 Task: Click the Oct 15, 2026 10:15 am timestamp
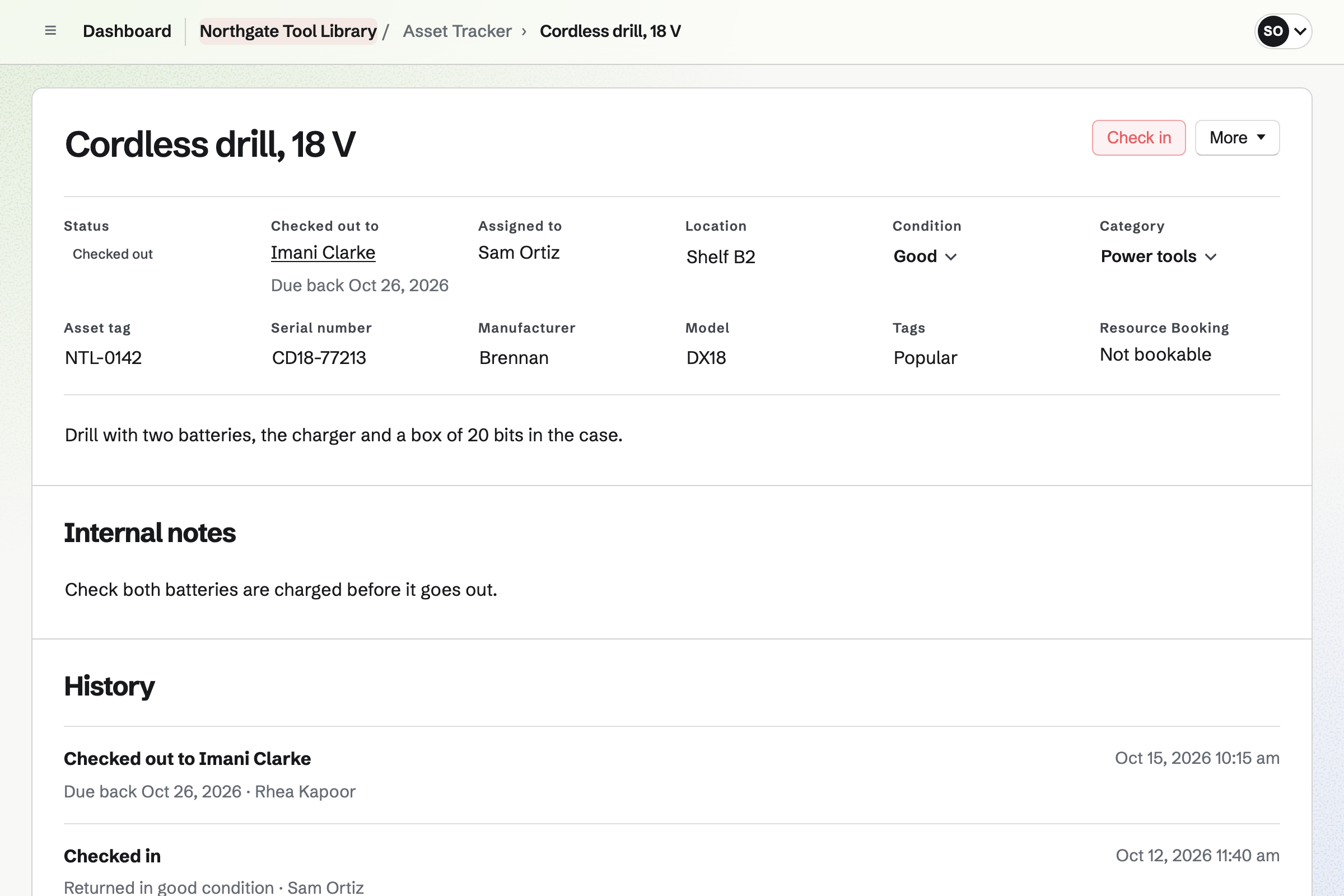coord(1197,758)
